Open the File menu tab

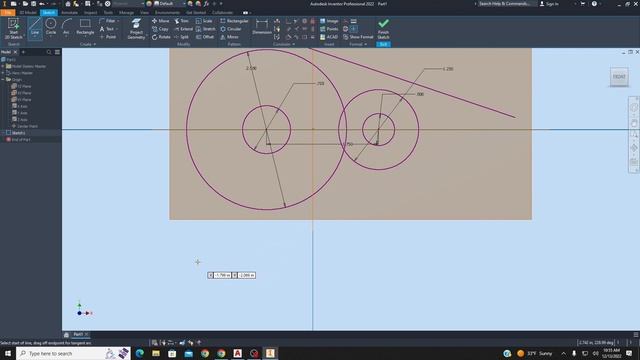[8, 13]
